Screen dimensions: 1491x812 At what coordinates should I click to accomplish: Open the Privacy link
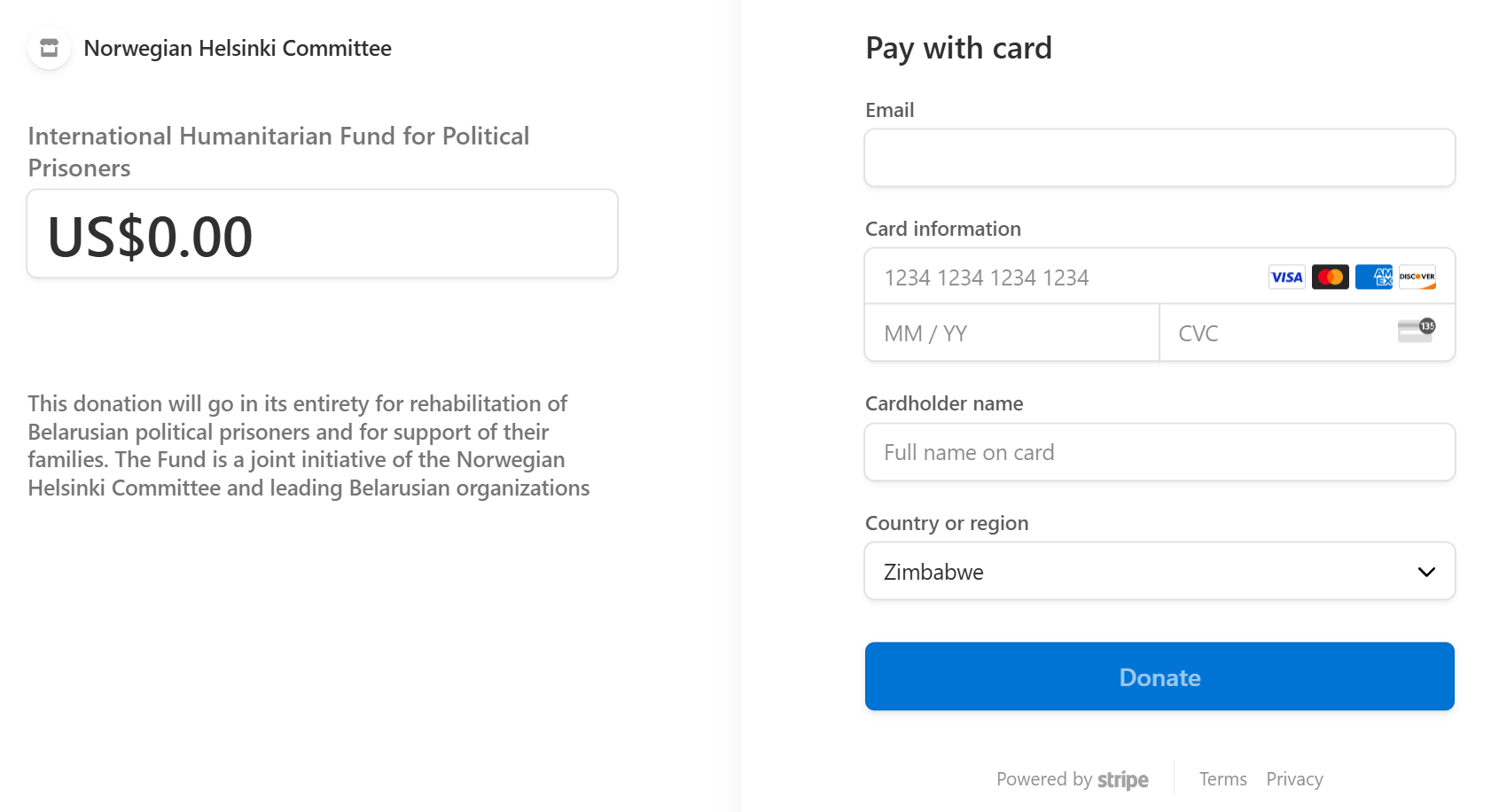[x=1294, y=779]
